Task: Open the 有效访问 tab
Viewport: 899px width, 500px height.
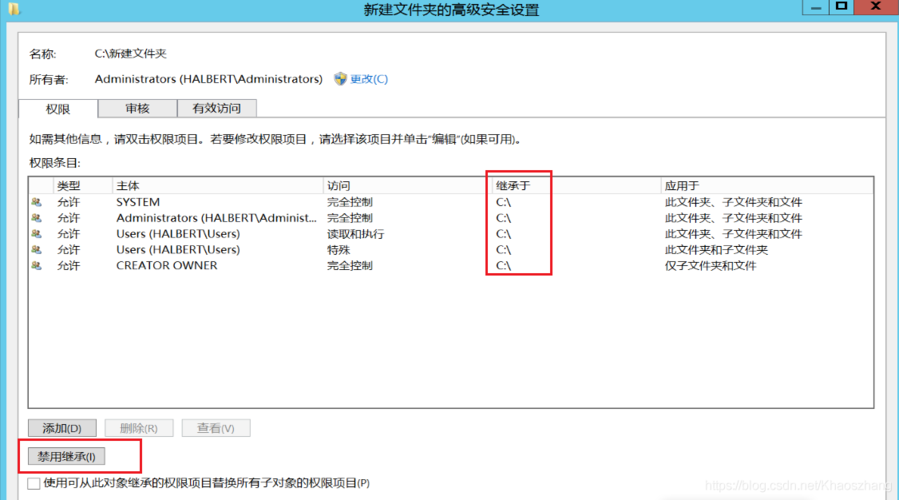Action: (217, 108)
